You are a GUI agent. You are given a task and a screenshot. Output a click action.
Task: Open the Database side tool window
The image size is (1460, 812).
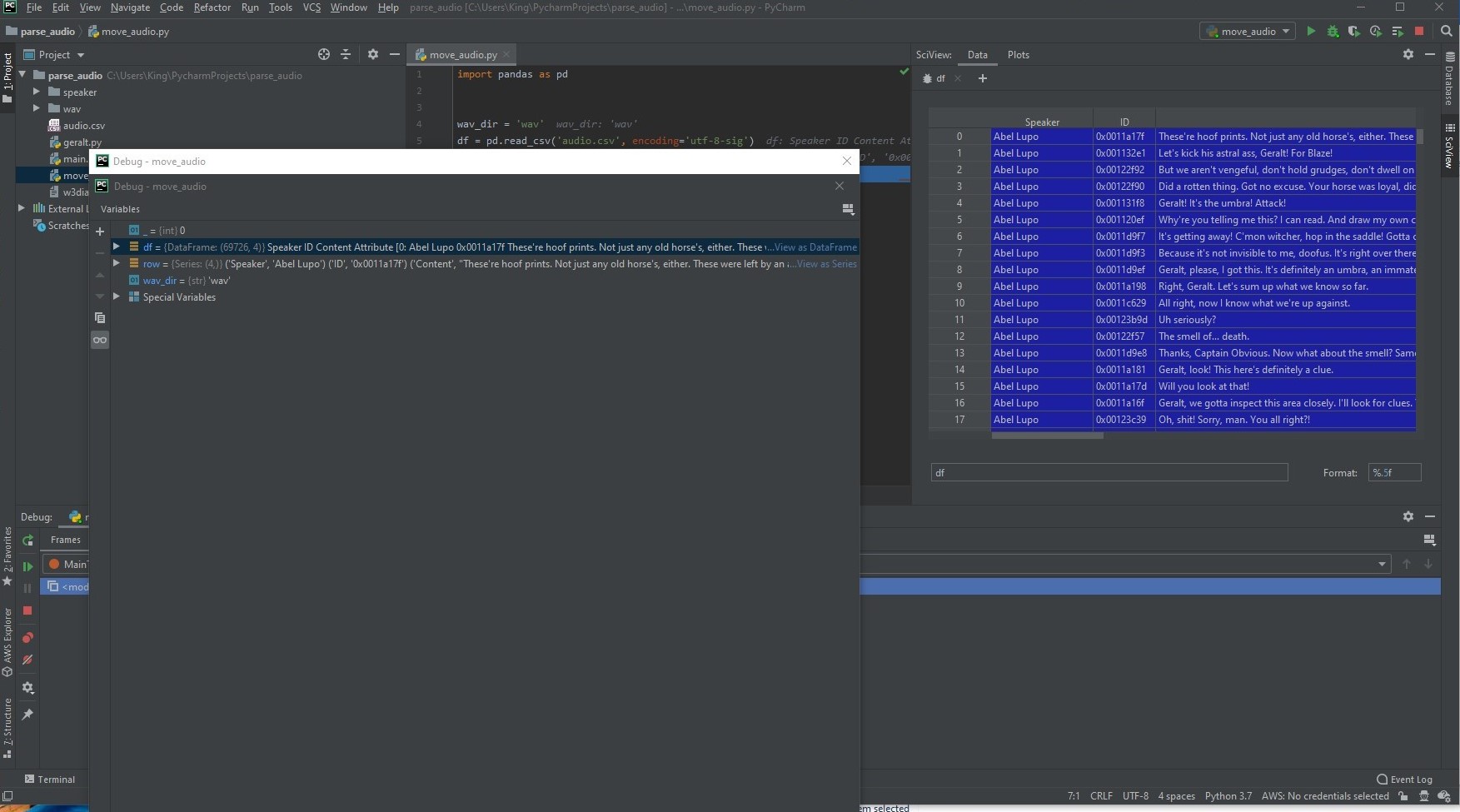click(1450, 79)
